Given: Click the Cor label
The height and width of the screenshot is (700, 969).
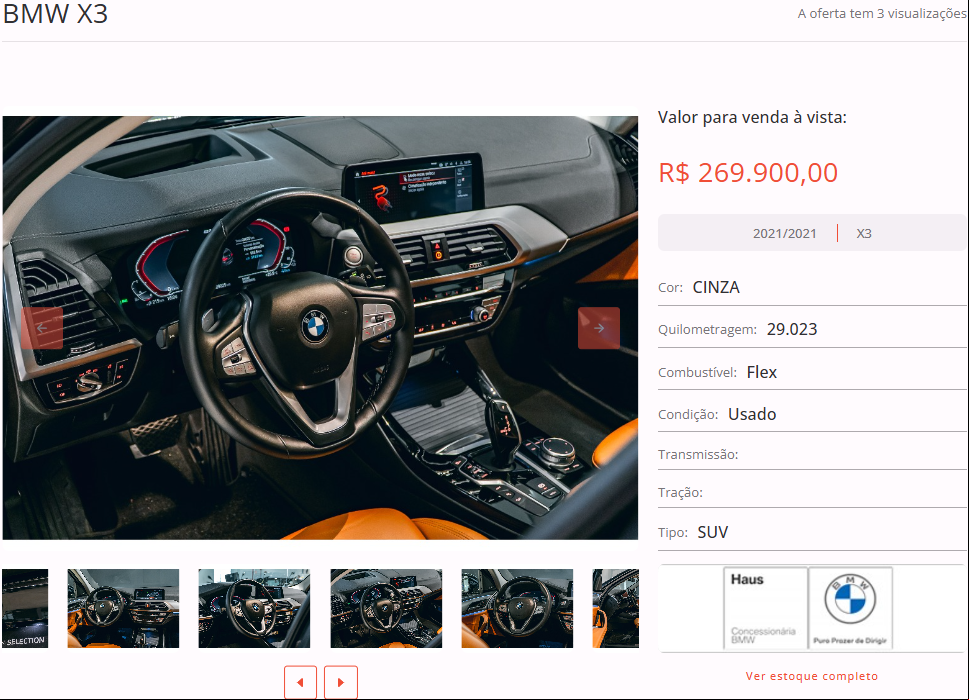Looking at the screenshot, I should (x=671, y=288).
